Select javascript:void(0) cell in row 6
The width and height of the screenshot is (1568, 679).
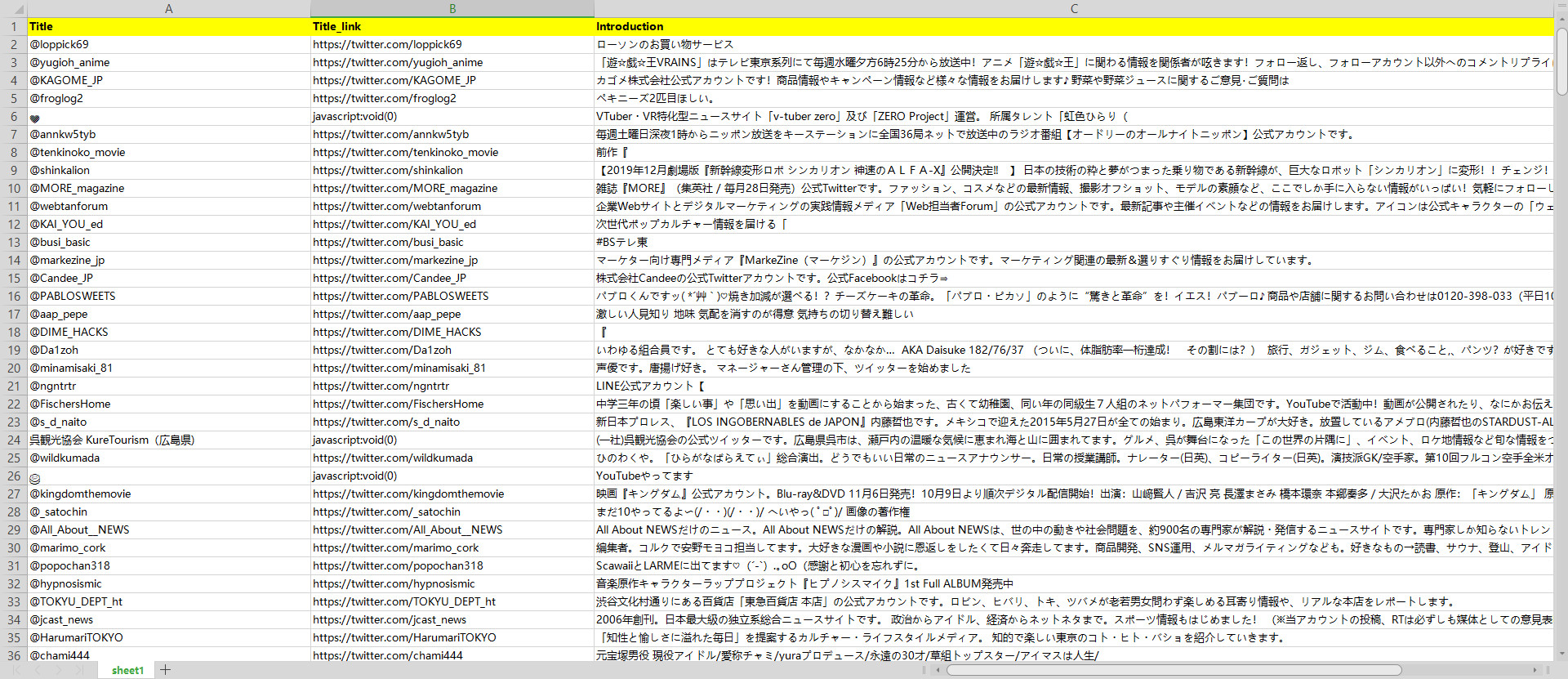click(x=452, y=116)
